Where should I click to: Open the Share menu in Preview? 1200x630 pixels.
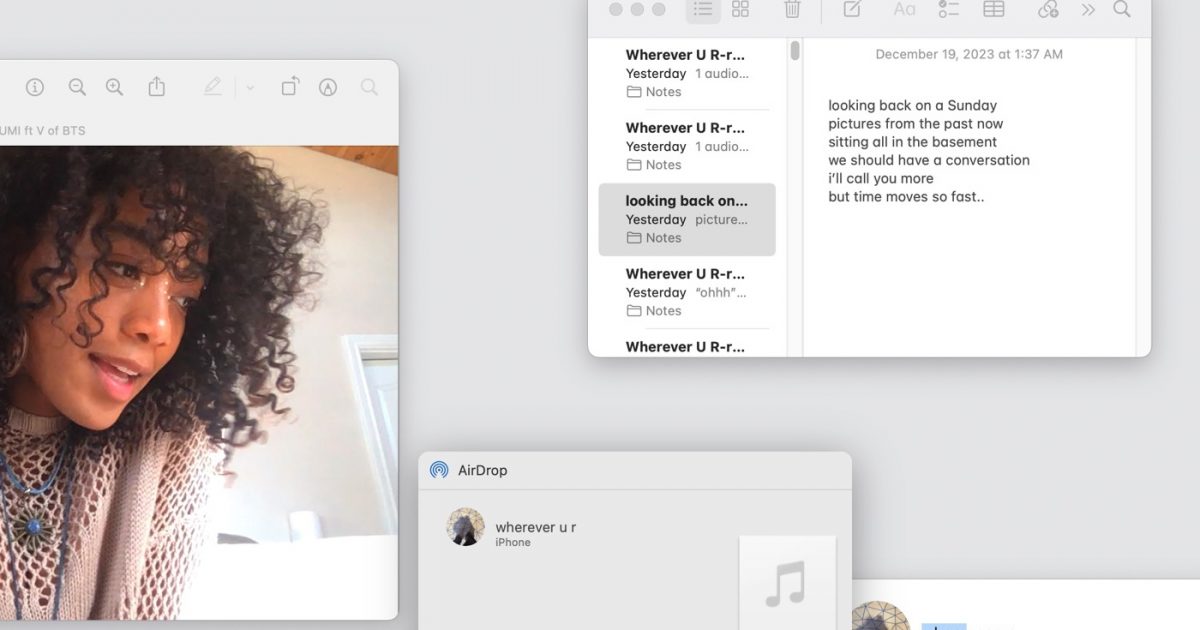pos(157,87)
